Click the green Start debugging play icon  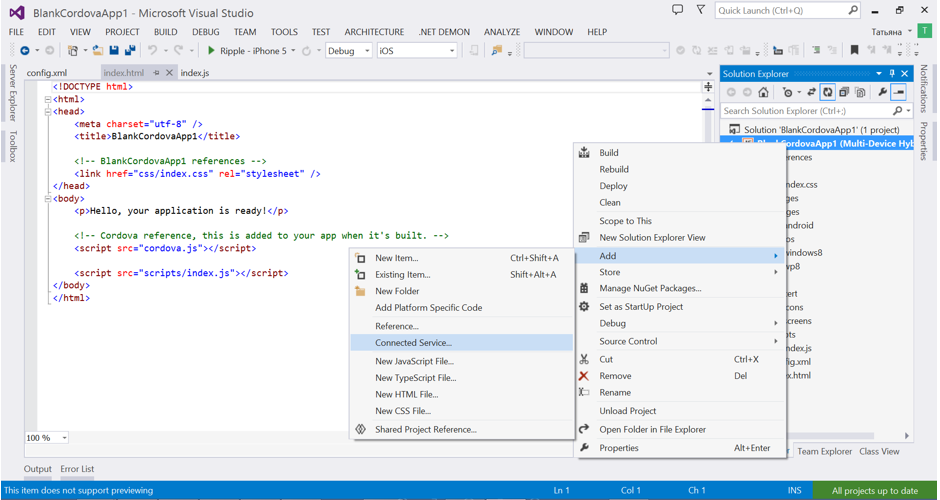point(211,51)
